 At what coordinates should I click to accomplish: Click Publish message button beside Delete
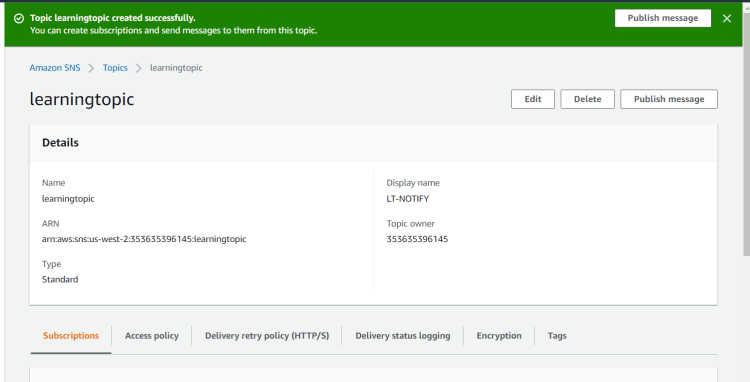(669, 99)
